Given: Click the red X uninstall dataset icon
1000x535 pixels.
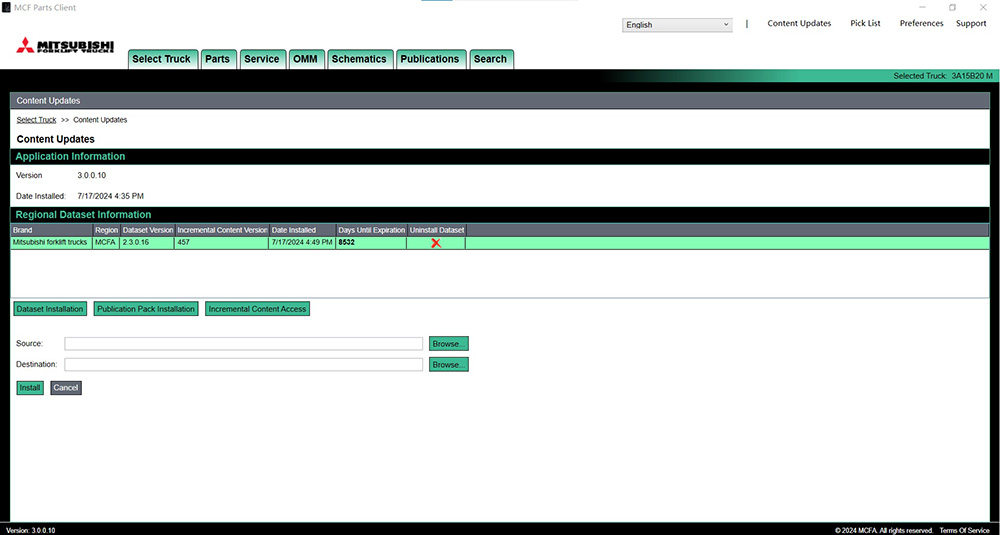Looking at the screenshot, I should click(436, 243).
